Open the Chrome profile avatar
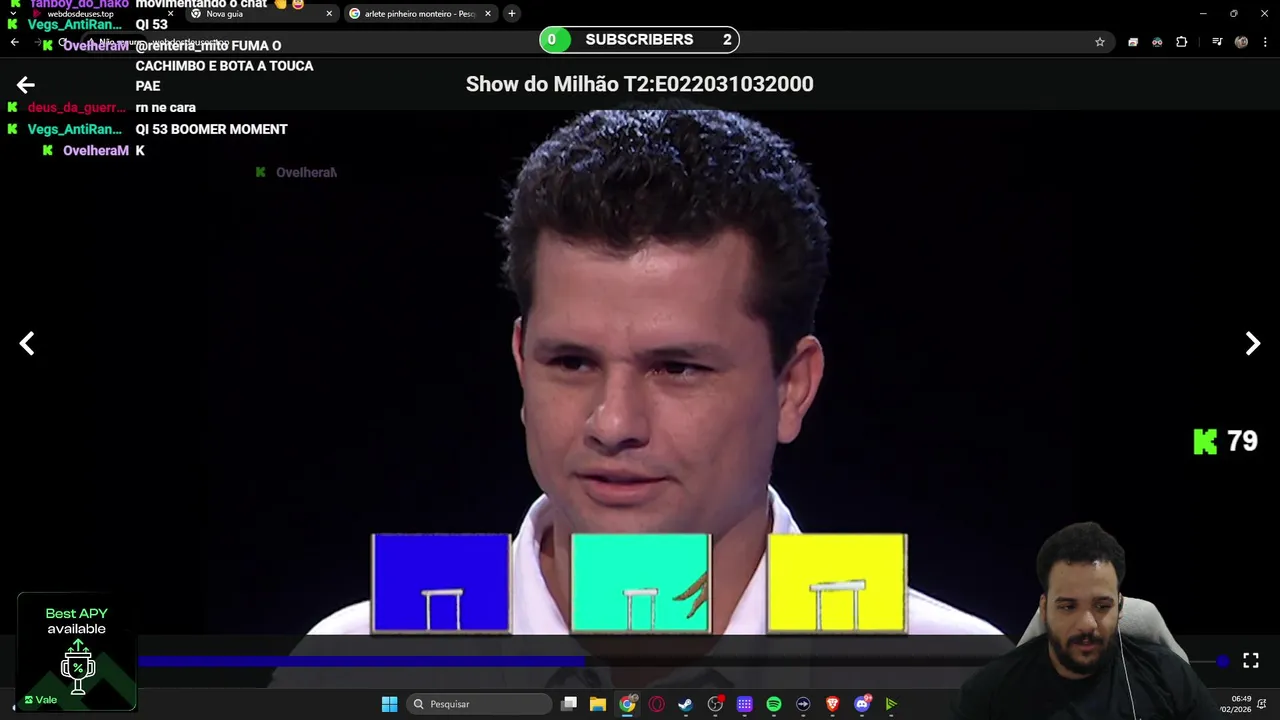Screen dimensions: 1280x720 coord(1241,42)
